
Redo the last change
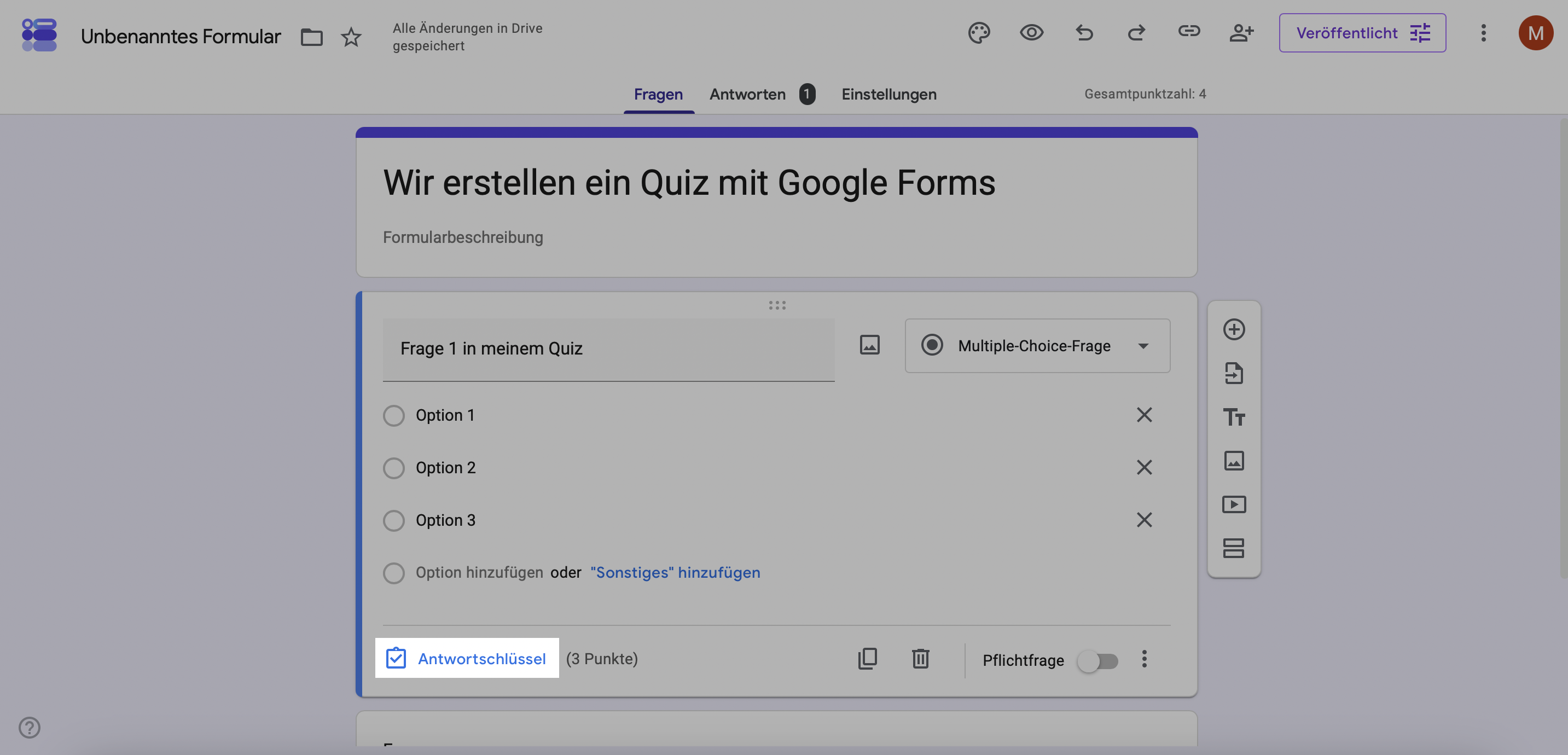coord(1136,32)
